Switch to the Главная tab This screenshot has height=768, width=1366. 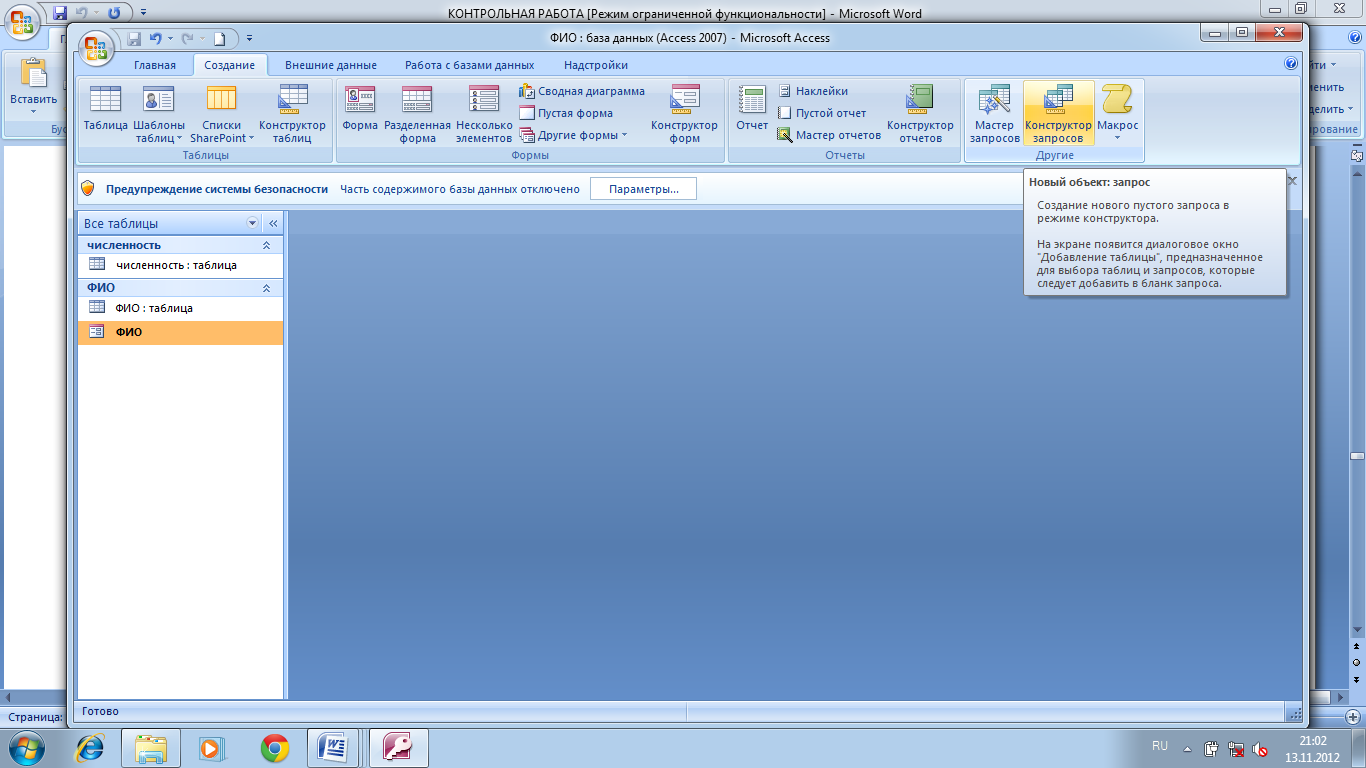pyautogui.click(x=155, y=65)
